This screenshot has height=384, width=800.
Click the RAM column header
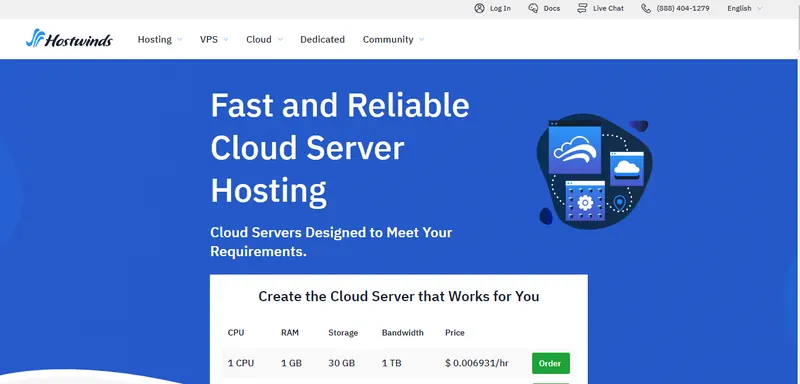tap(290, 332)
